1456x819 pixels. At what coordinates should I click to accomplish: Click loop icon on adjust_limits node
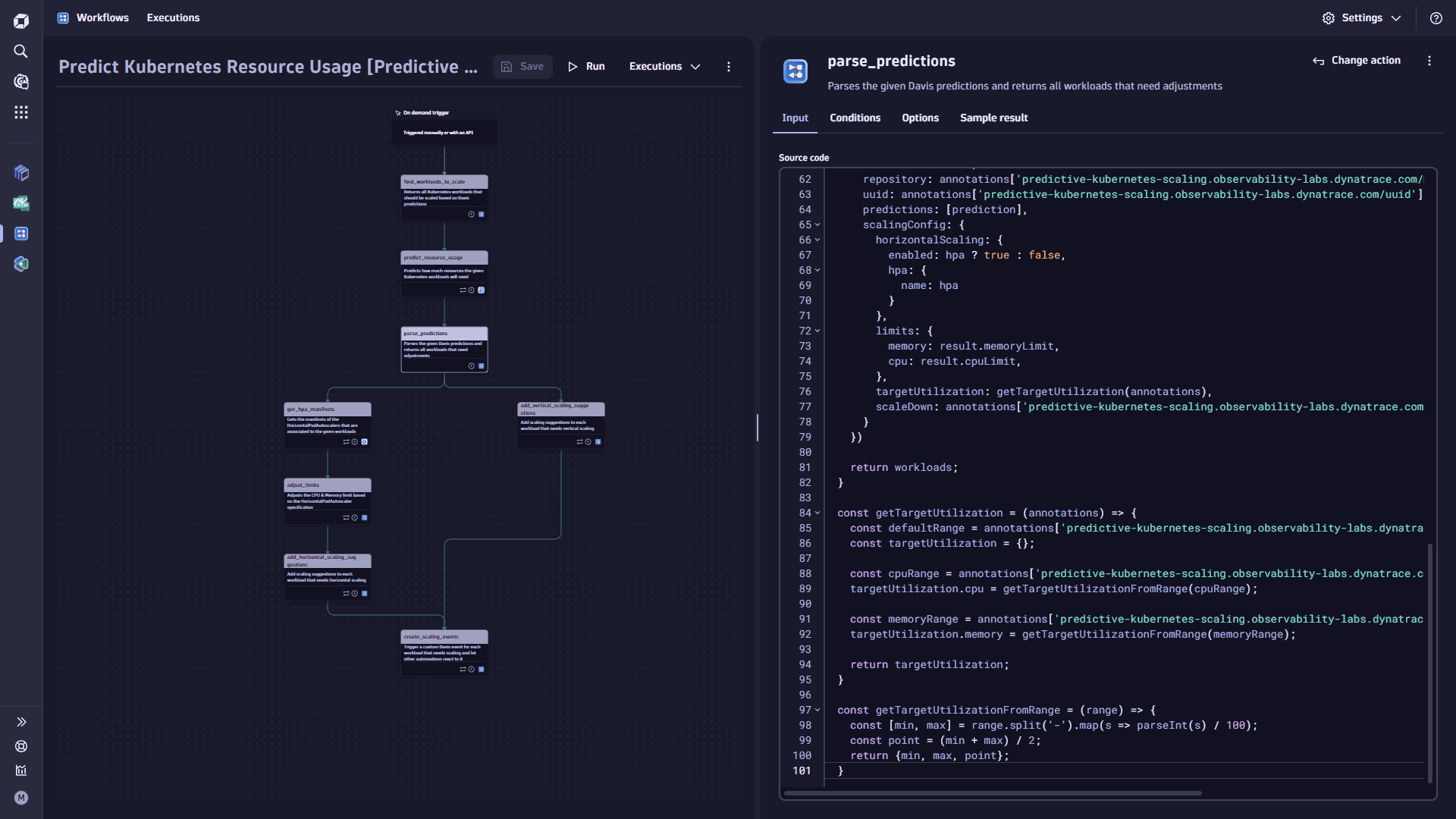(346, 518)
